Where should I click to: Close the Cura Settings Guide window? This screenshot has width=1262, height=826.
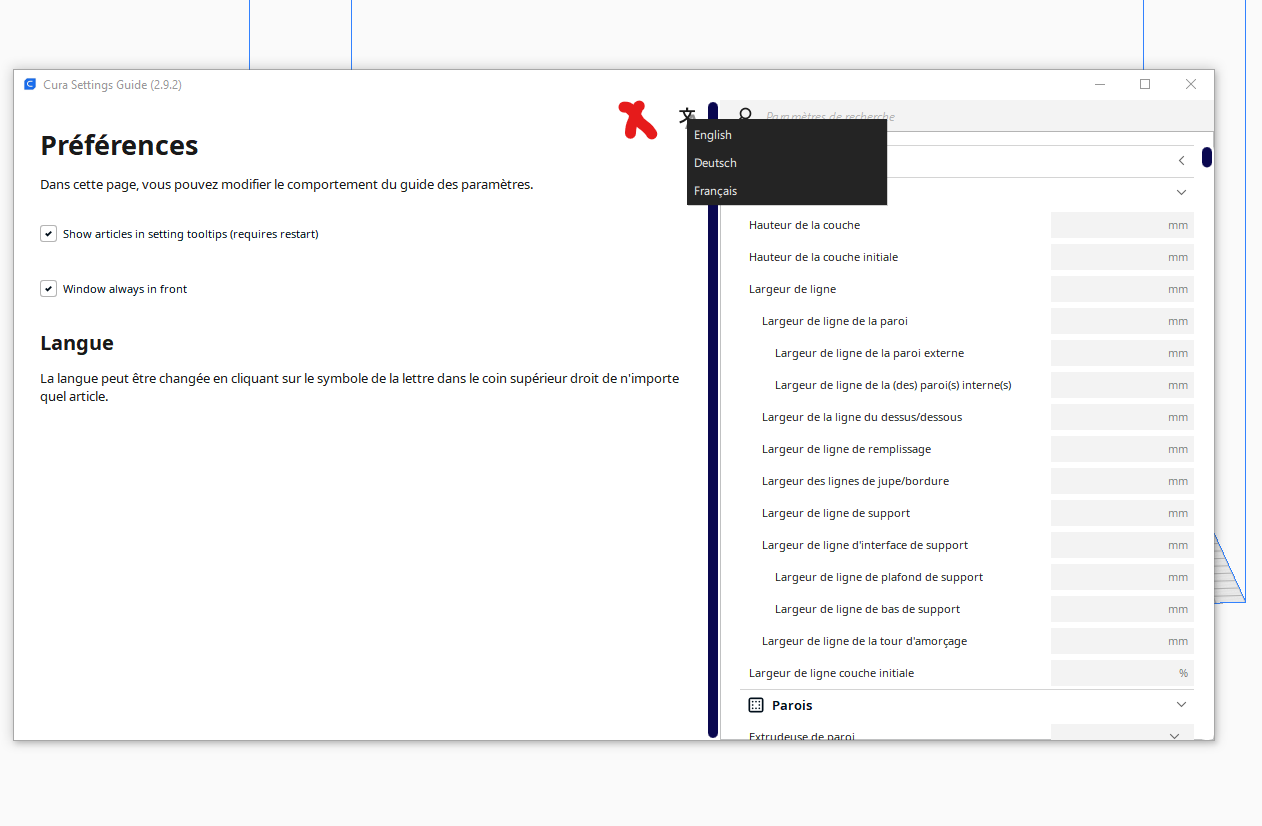(x=1191, y=85)
